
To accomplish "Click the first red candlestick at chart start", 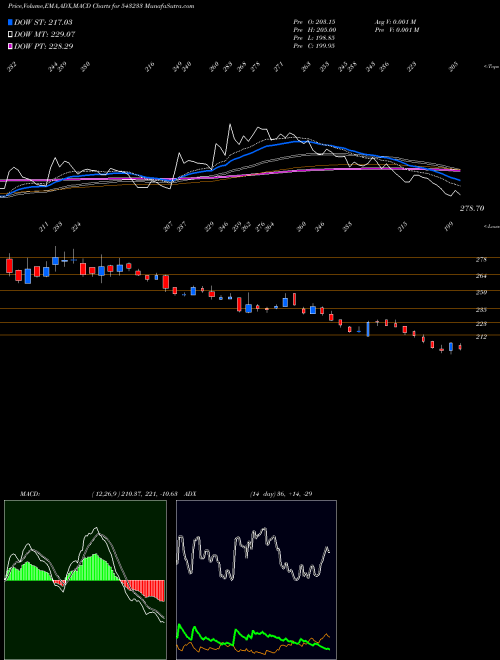I will click(9, 265).
